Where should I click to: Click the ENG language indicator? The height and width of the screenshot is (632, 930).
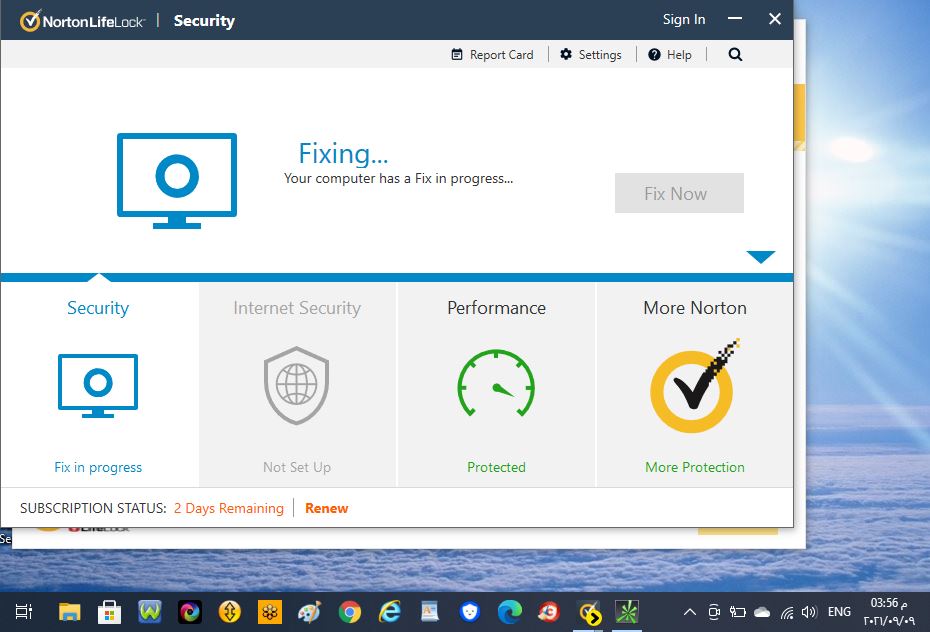(839, 612)
